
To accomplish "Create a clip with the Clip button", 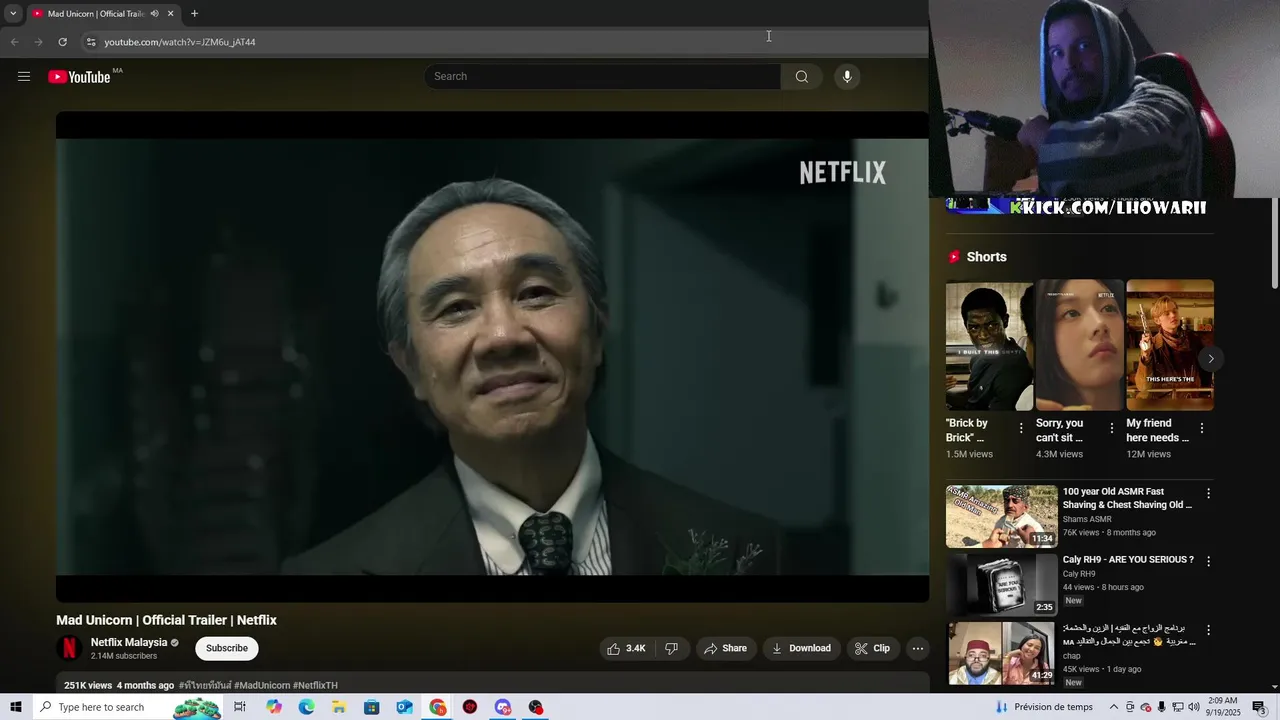I will coord(872,648).
